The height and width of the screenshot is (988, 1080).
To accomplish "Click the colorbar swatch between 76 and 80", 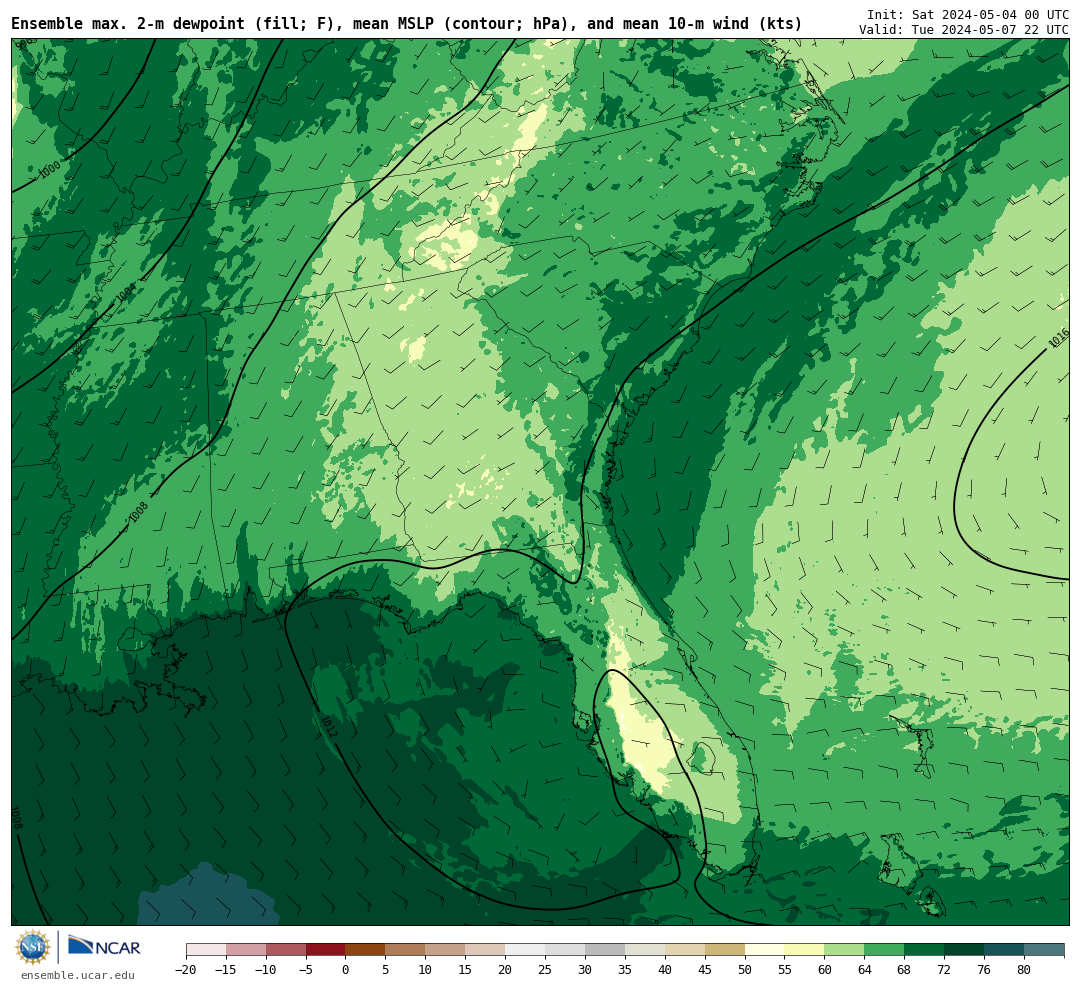I will coord(1004,950).
